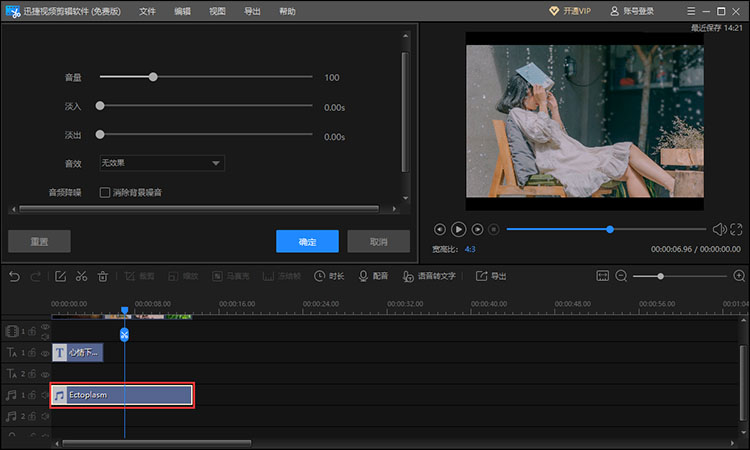The width and height of the screenshot is (750, 450).
Task: Enter fullscreen preview mode
Action: pos(736,230)
